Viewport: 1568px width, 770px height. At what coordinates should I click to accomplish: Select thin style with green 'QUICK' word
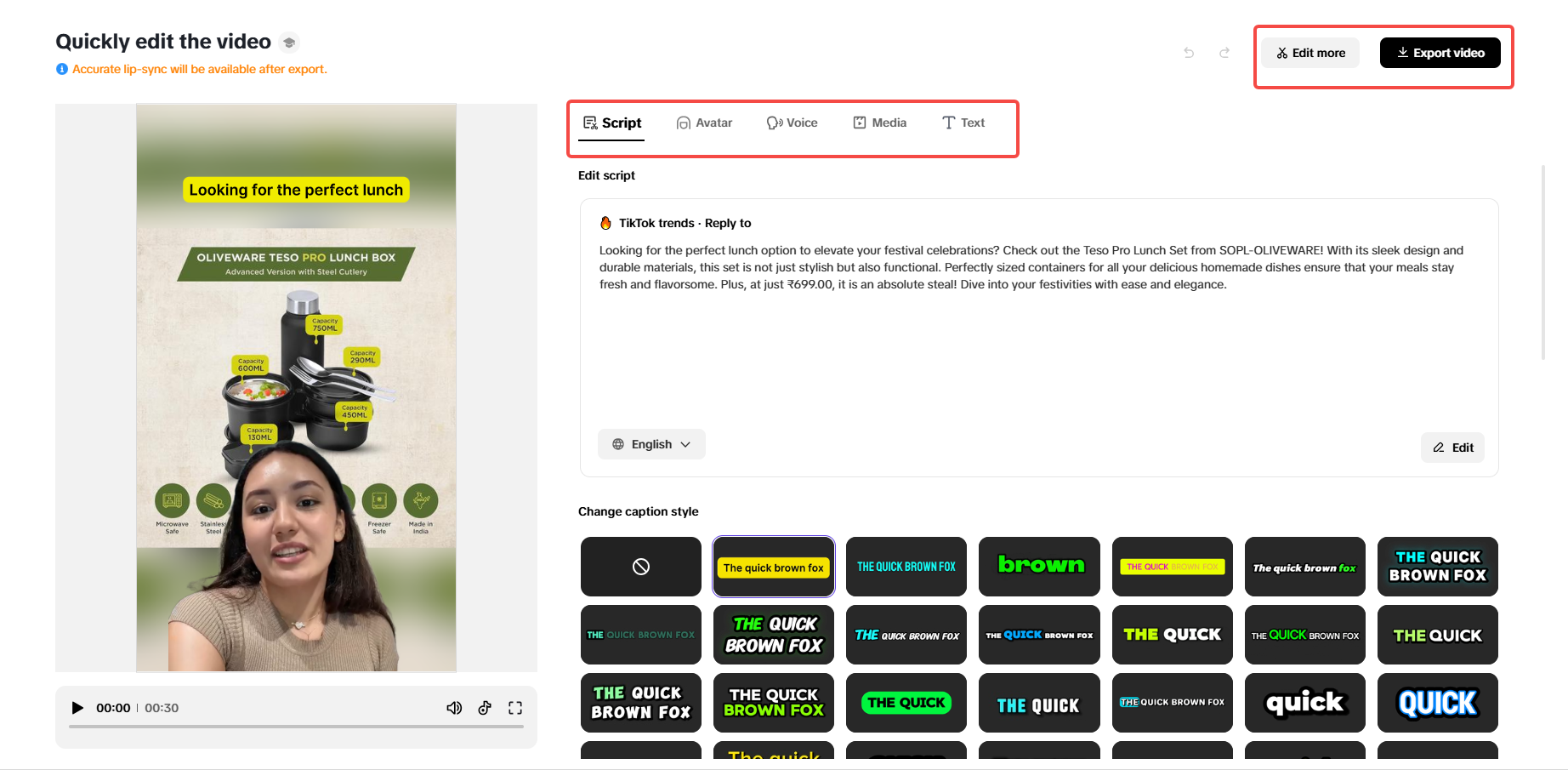pos(1305,635)
